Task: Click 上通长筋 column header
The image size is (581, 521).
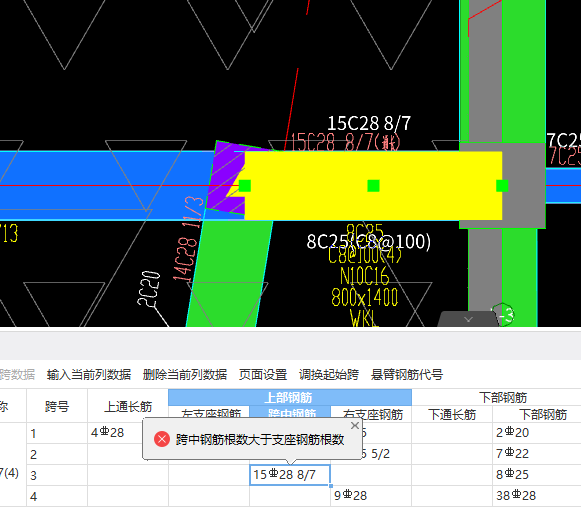Action: 128,406
